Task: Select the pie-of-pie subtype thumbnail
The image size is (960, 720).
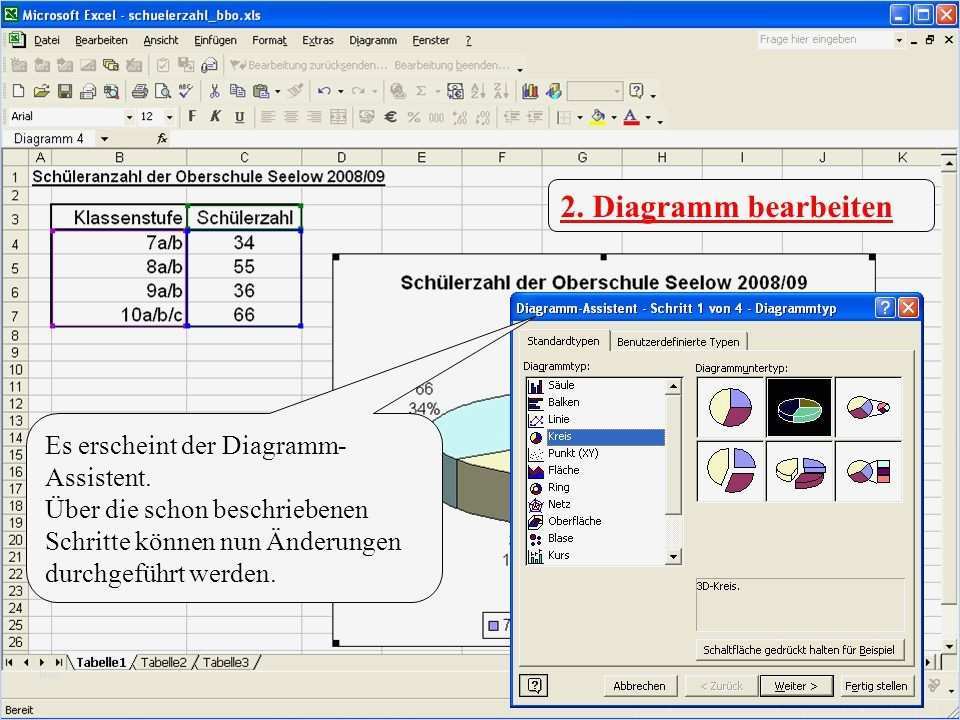Action: [x=868, y=407]
